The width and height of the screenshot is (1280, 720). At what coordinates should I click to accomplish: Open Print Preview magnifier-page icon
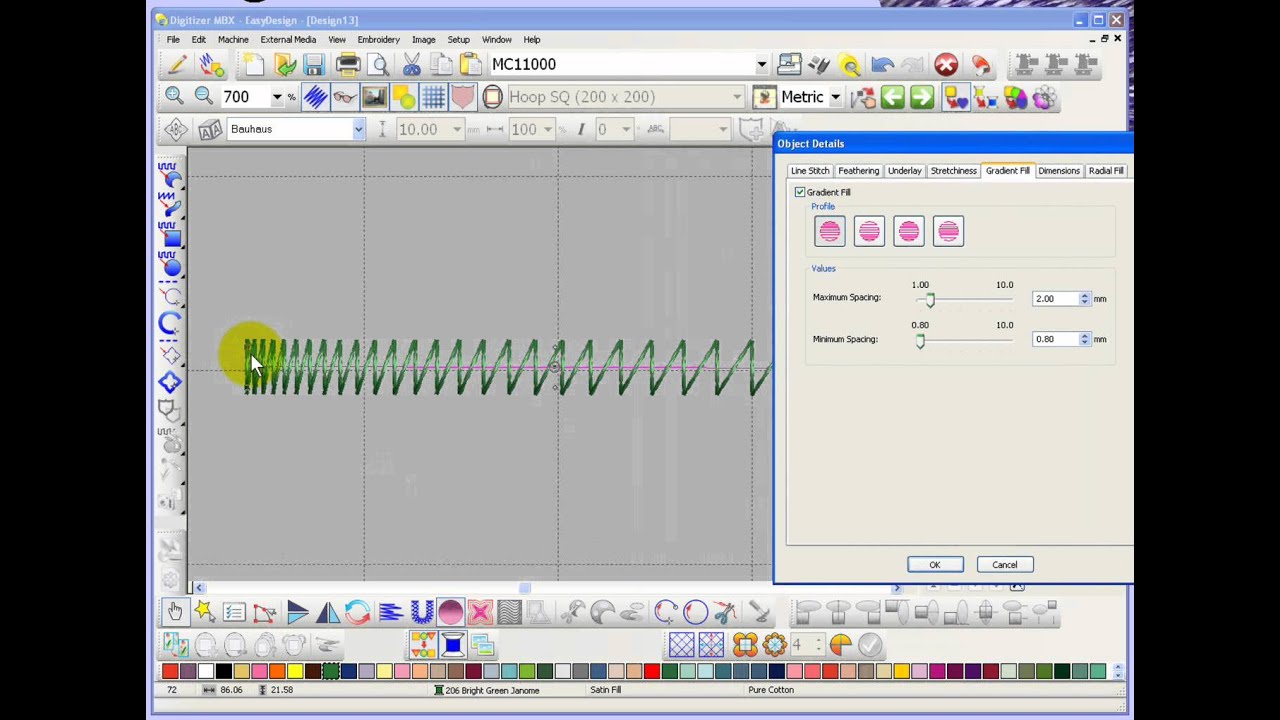tap(379, 65)
